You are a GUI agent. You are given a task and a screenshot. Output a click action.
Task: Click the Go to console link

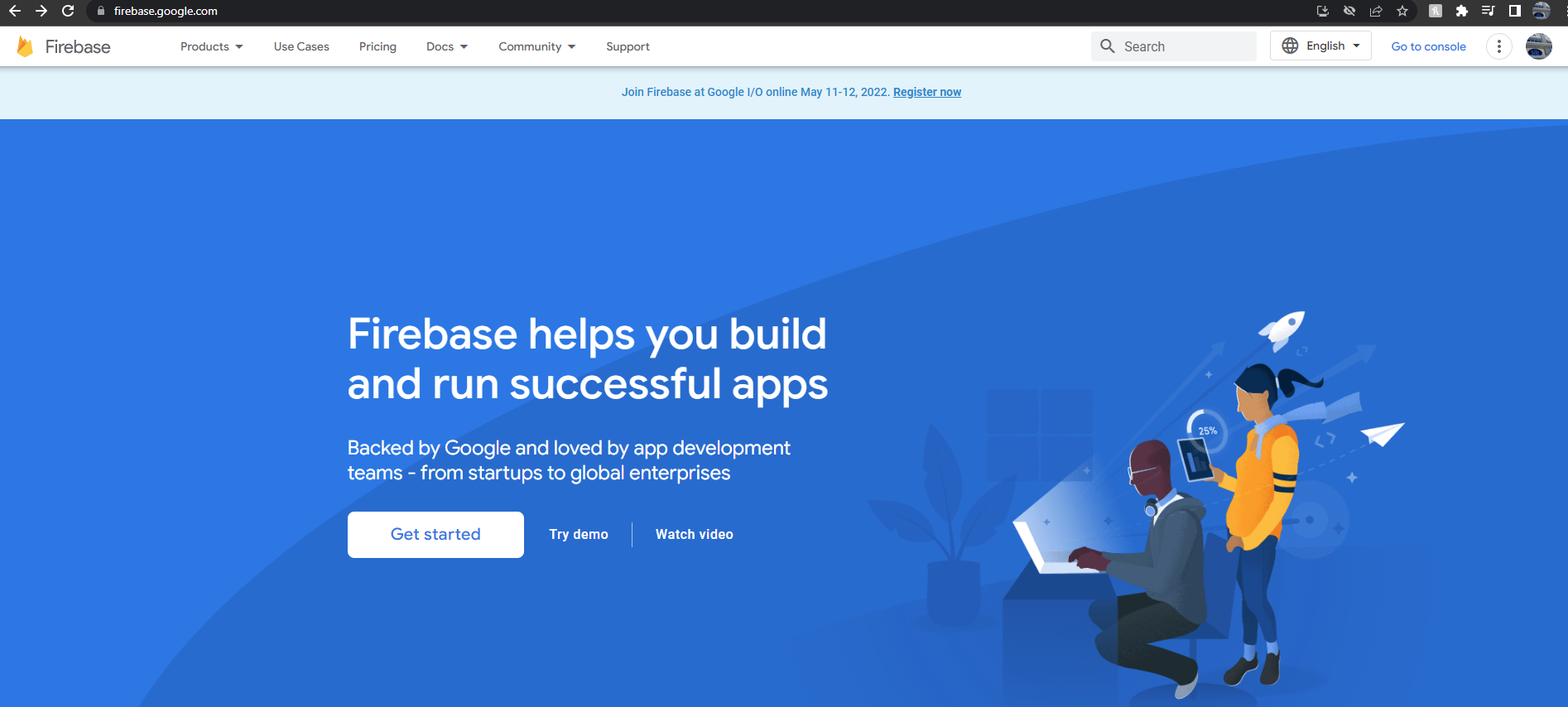[1428, 46]
